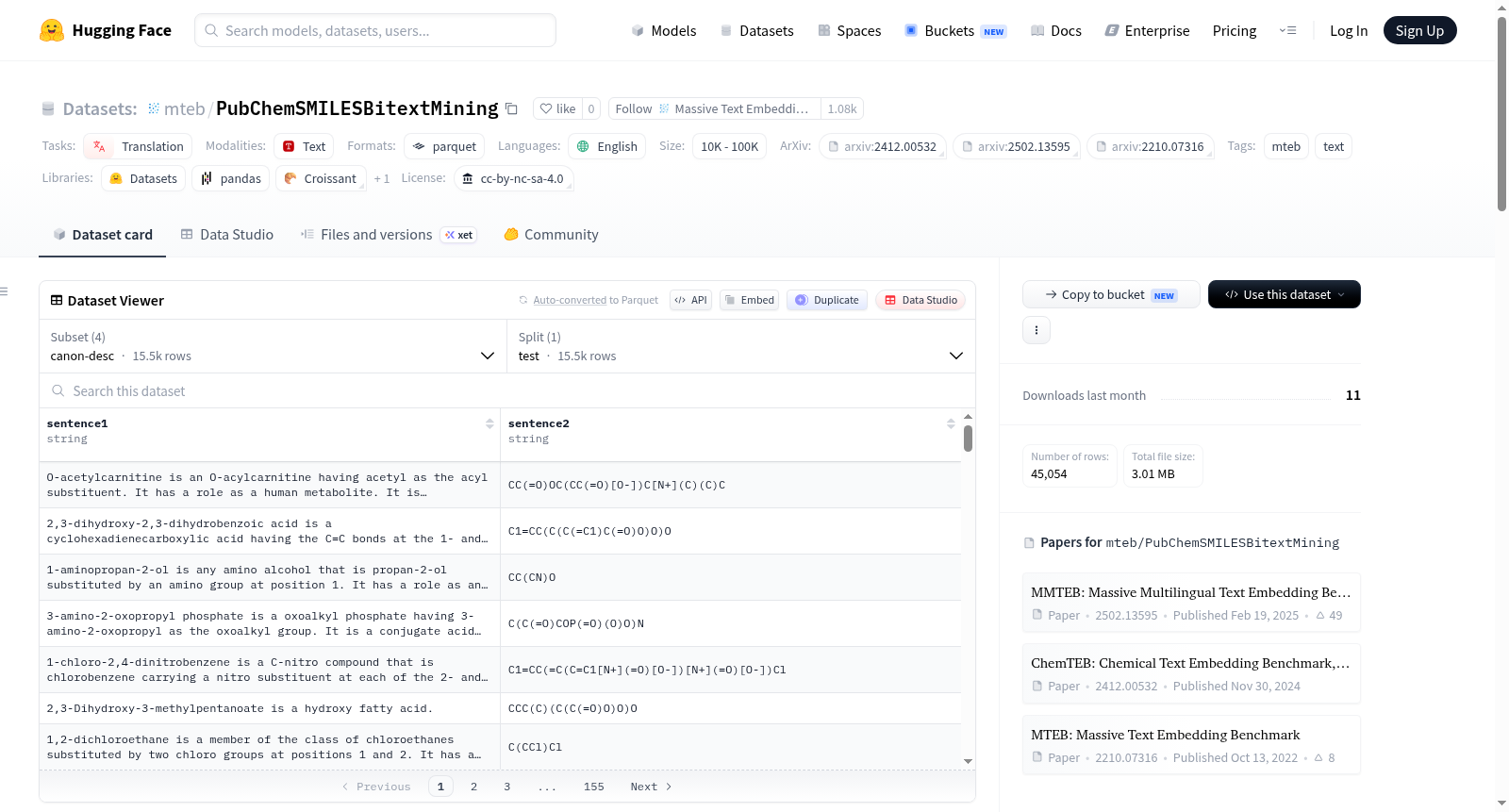
Task: Show the +1 more libraries
Action: 381,178
